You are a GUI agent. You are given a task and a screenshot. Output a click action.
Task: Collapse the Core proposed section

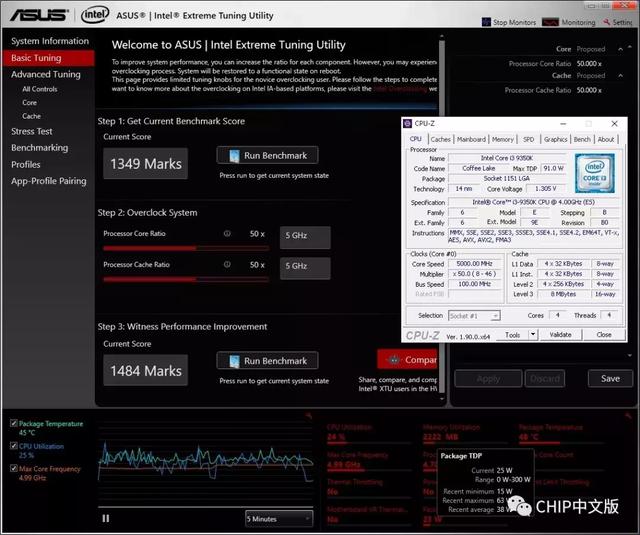(620, 49)
